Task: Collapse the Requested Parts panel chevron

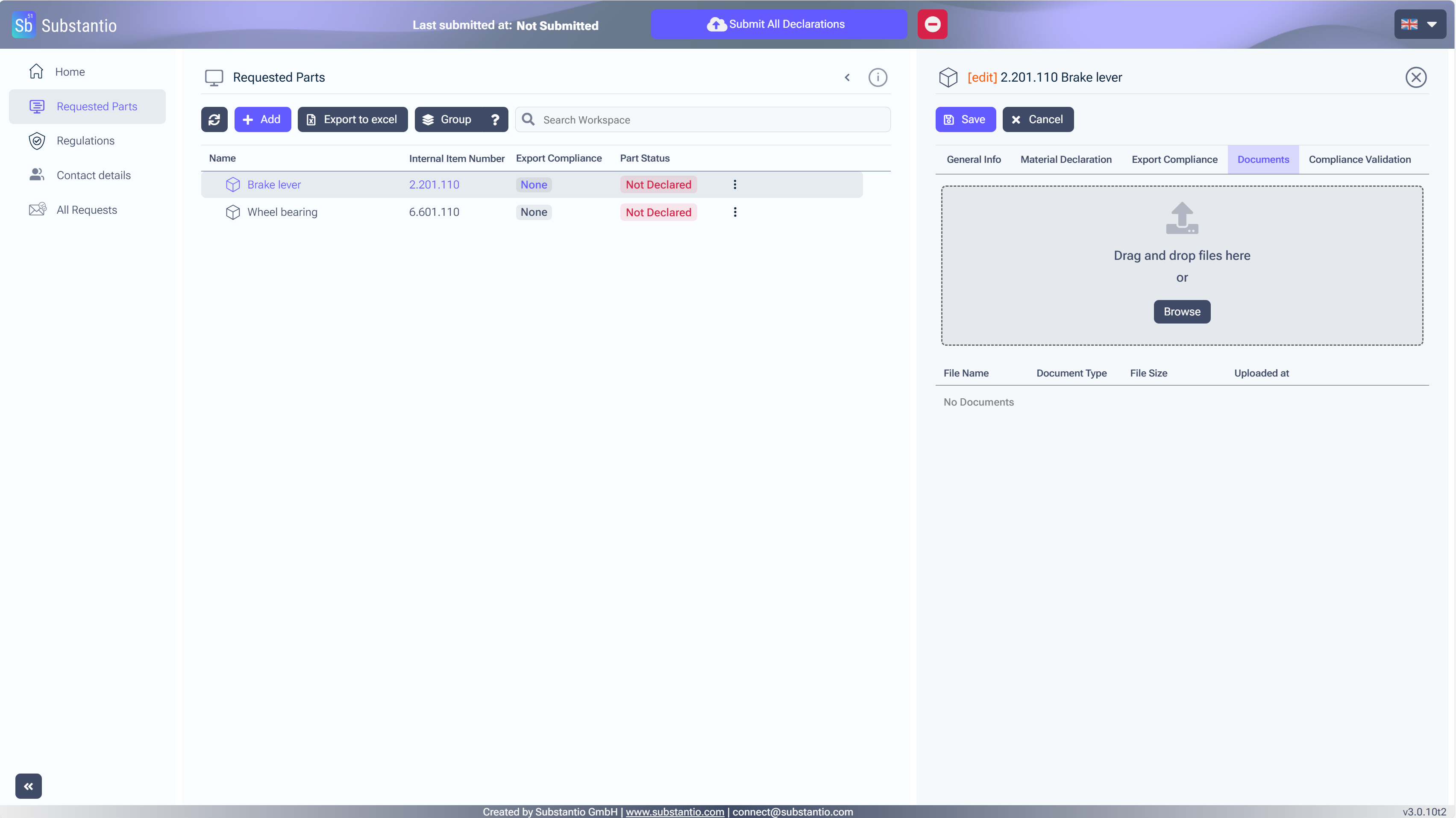Action: [x=847, y=77]
